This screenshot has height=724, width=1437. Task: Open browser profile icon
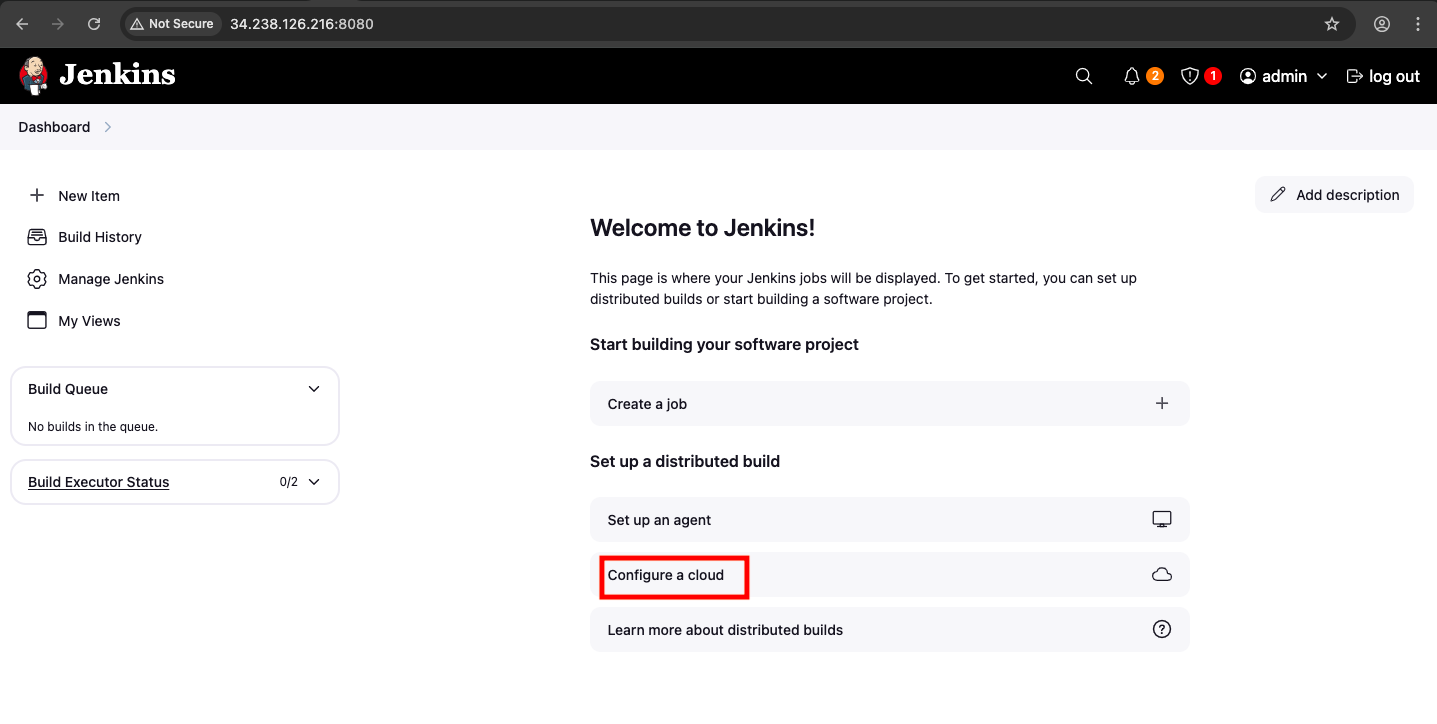pos(1382,24)
